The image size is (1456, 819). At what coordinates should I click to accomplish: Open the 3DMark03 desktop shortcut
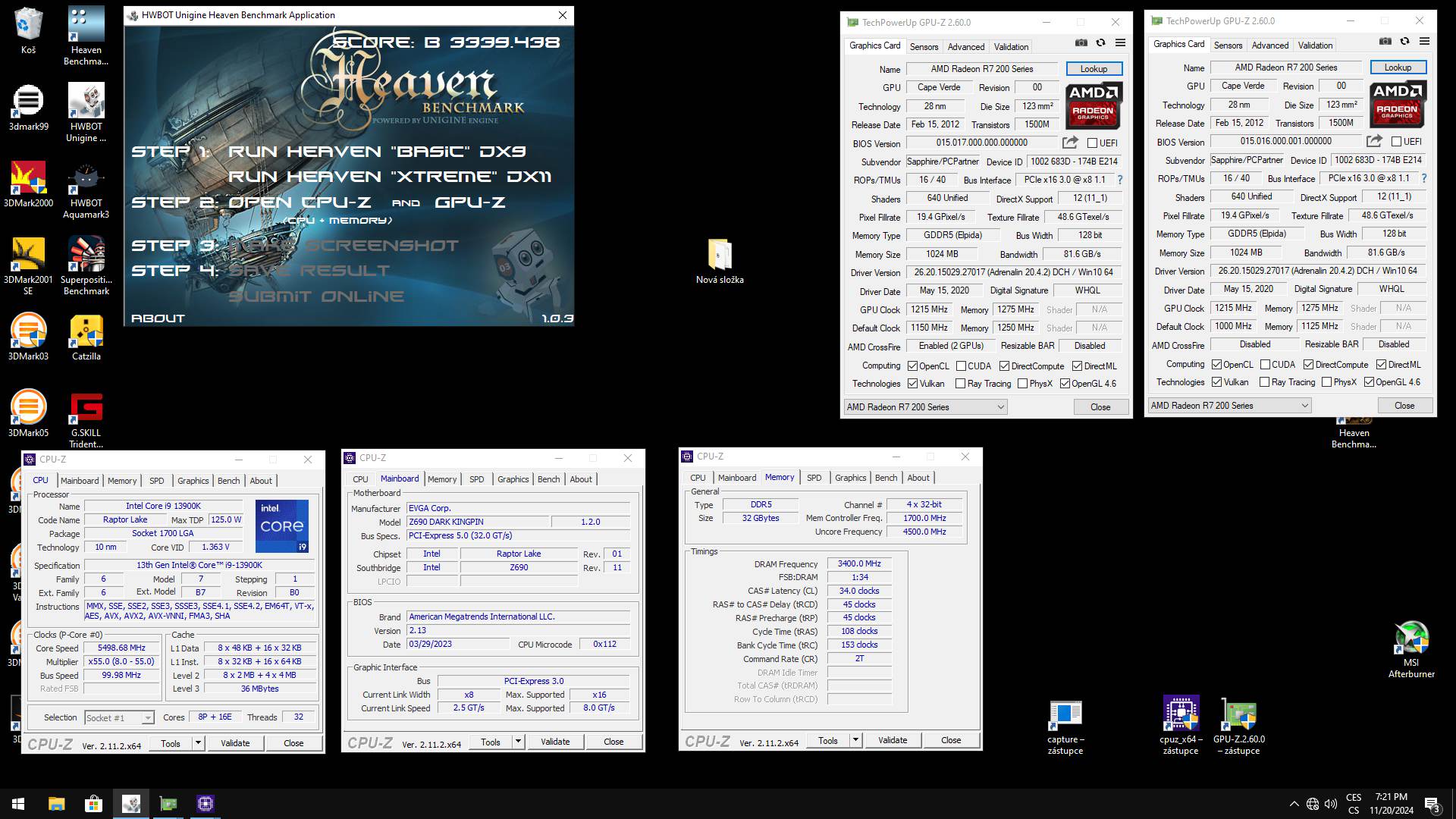[28, 337]
